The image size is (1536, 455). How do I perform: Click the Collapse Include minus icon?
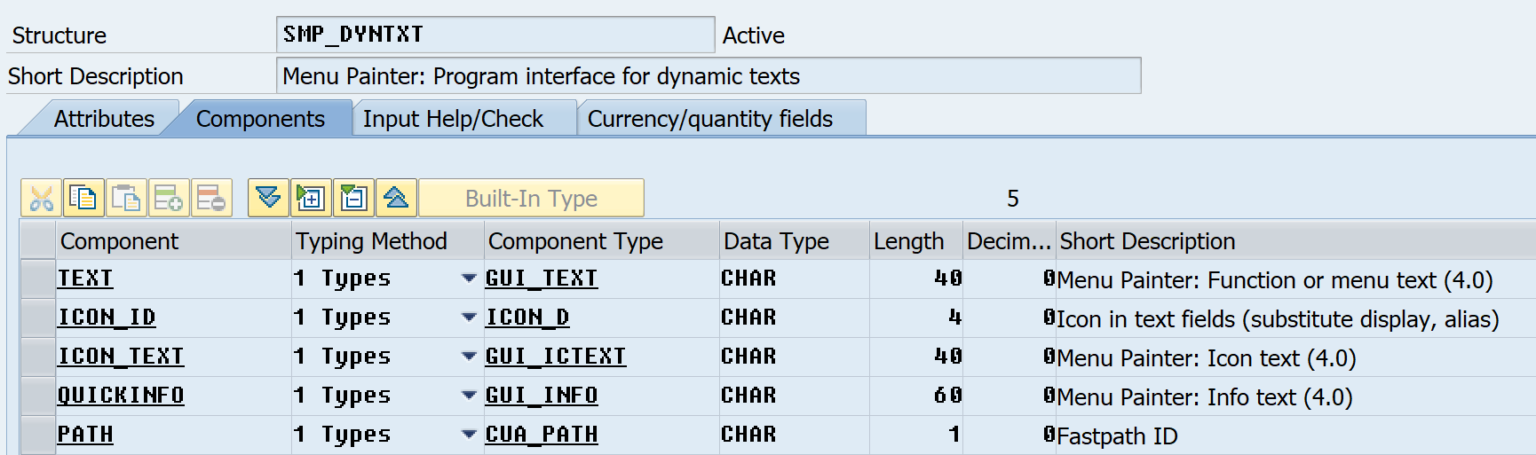353,198
